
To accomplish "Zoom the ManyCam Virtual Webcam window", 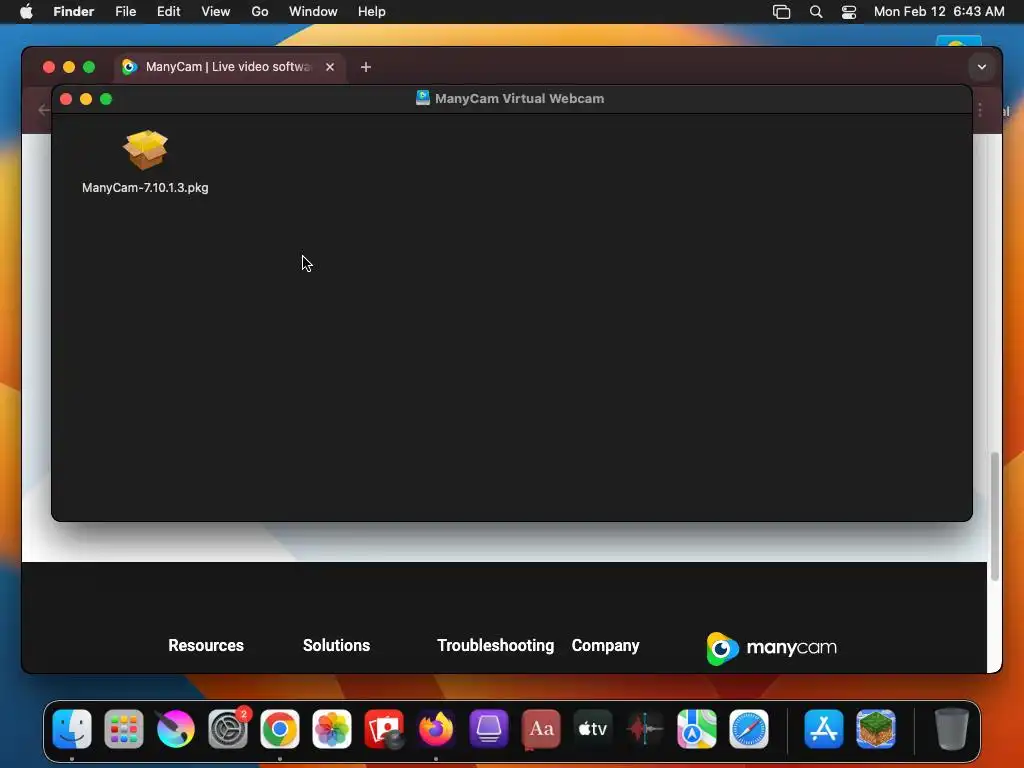I will (106, 99).
